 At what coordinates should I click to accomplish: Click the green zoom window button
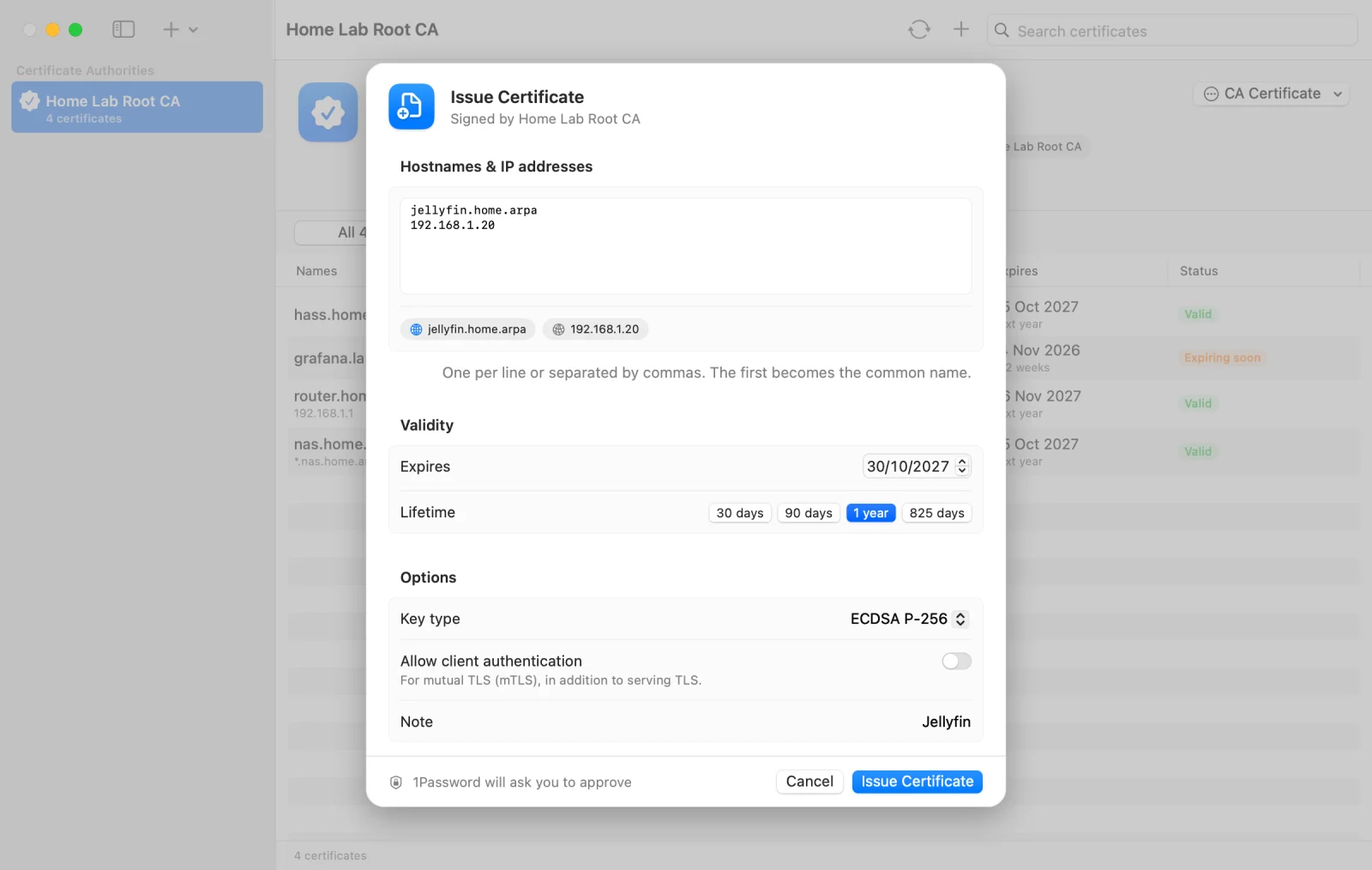pyautogui.click(x=75, y=29)
